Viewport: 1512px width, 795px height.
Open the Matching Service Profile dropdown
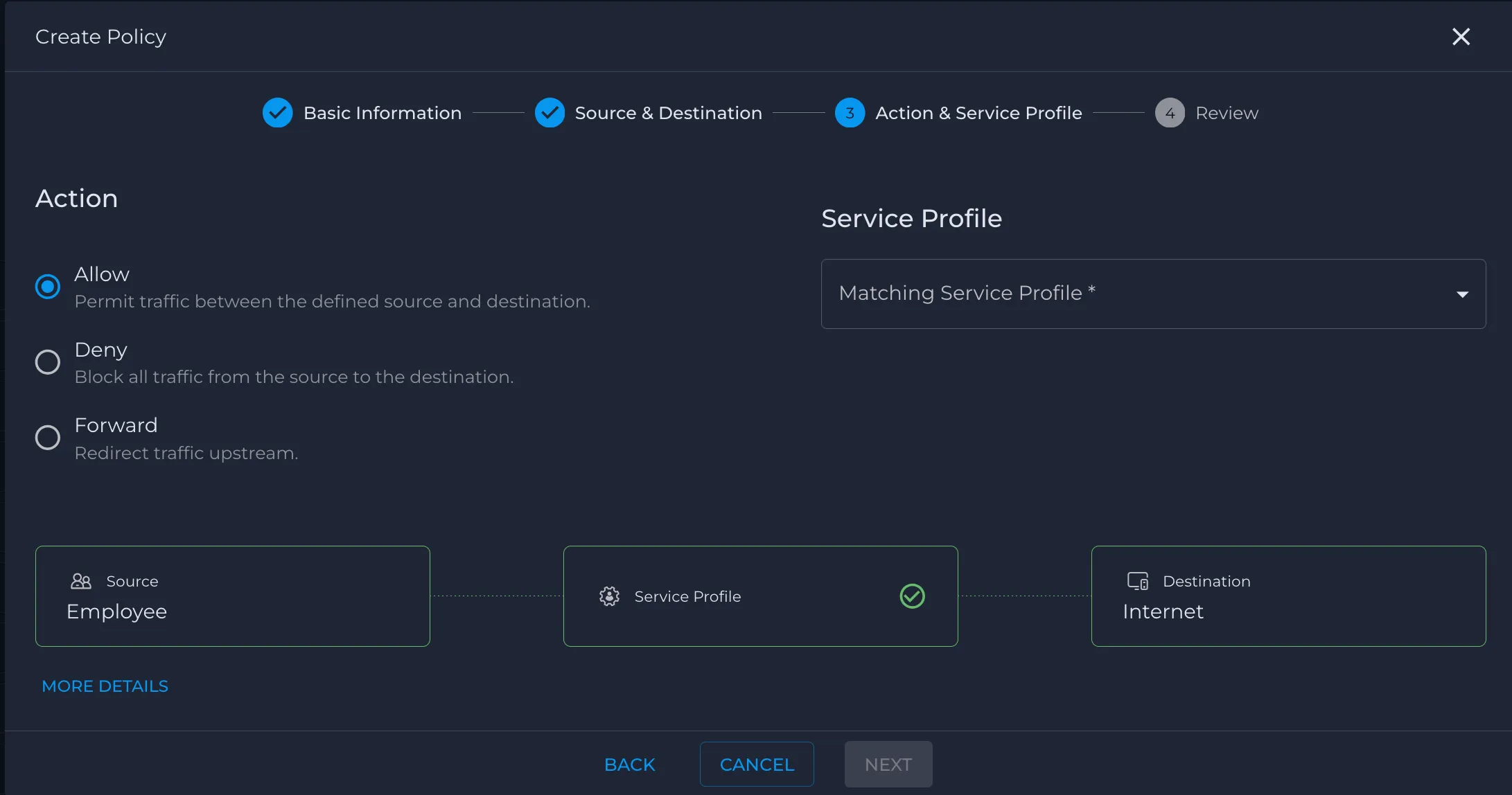1153,294
